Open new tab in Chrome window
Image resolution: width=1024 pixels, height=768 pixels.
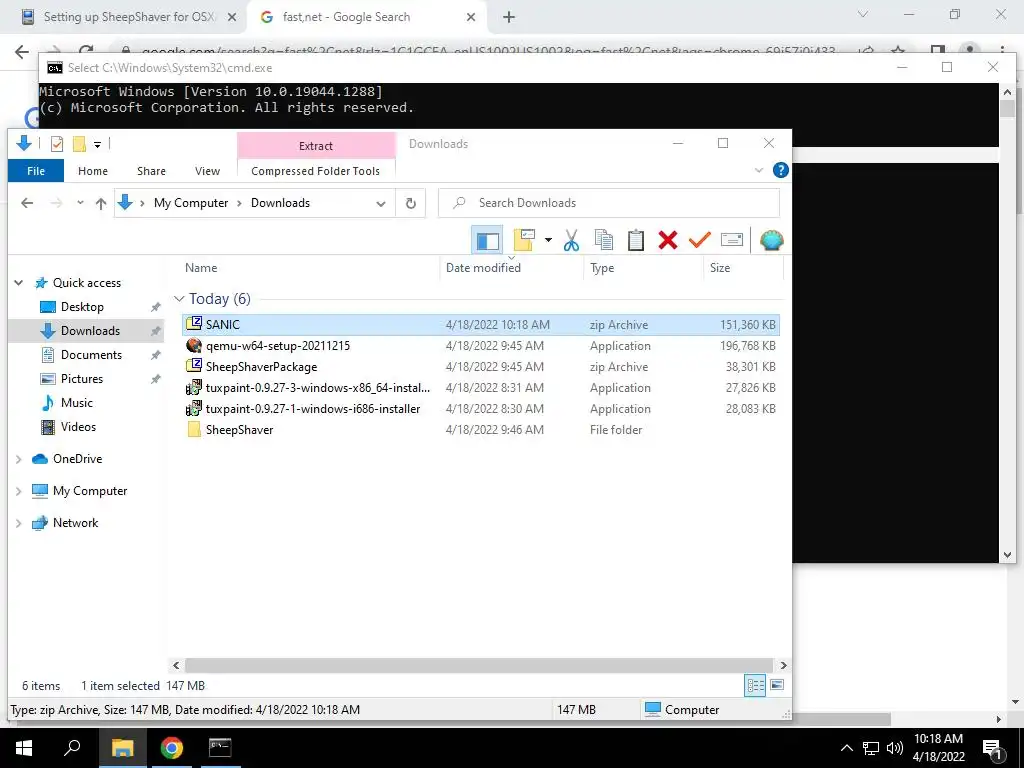pos(509,17)
